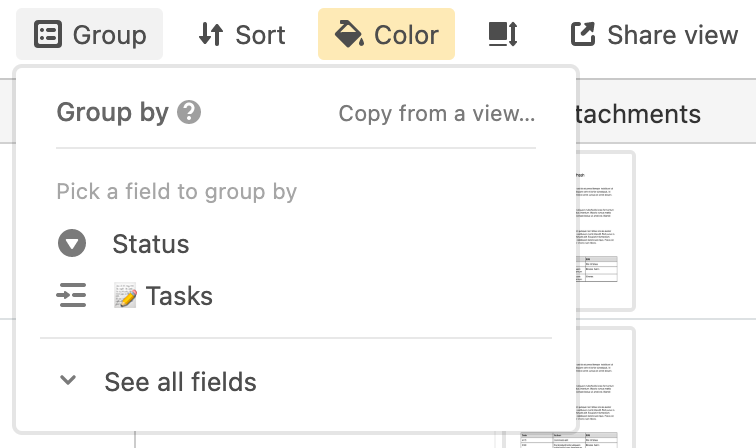756x448 pixels.
Task: Click the Tasks linked record field icon
Action: (x=71, y=295)
